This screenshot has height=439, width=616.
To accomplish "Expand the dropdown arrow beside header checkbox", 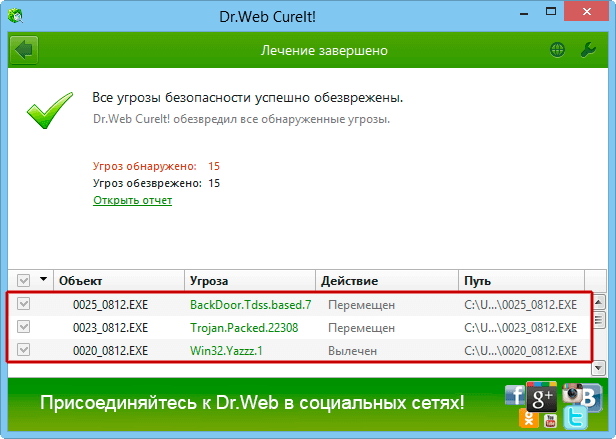I will (x=43, y=279).
